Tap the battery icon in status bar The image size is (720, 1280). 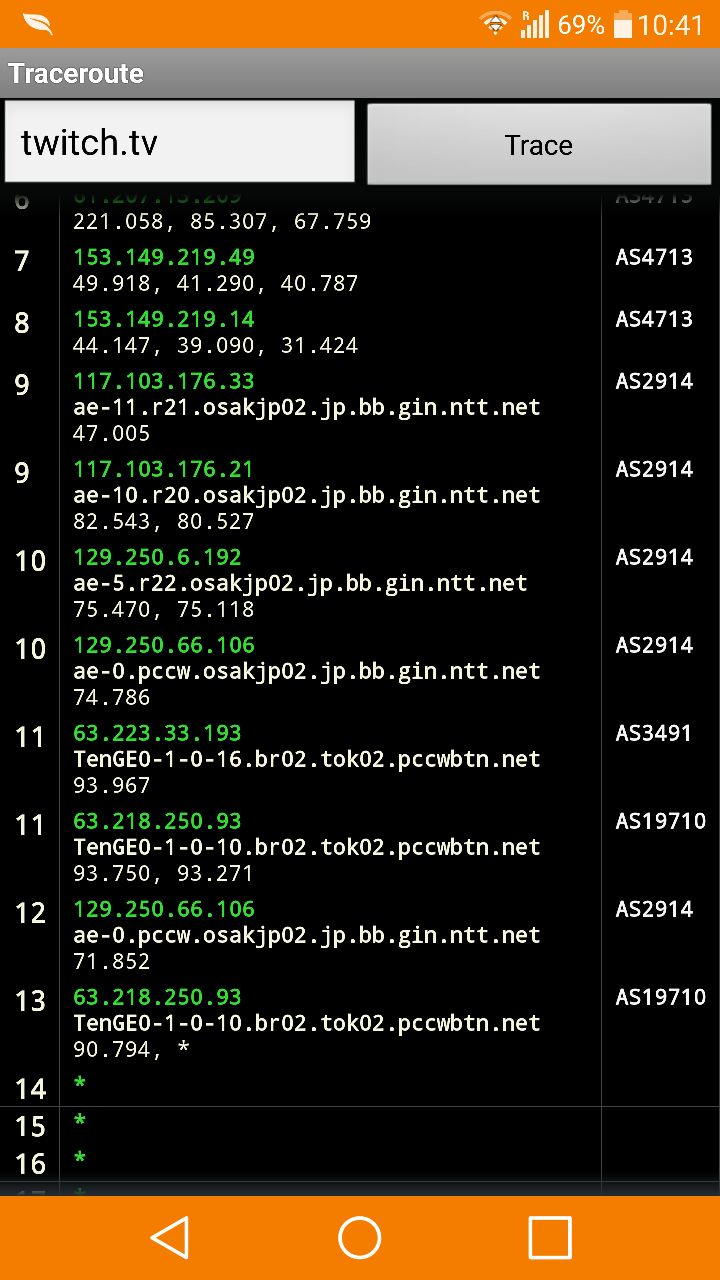pos(623,24)
